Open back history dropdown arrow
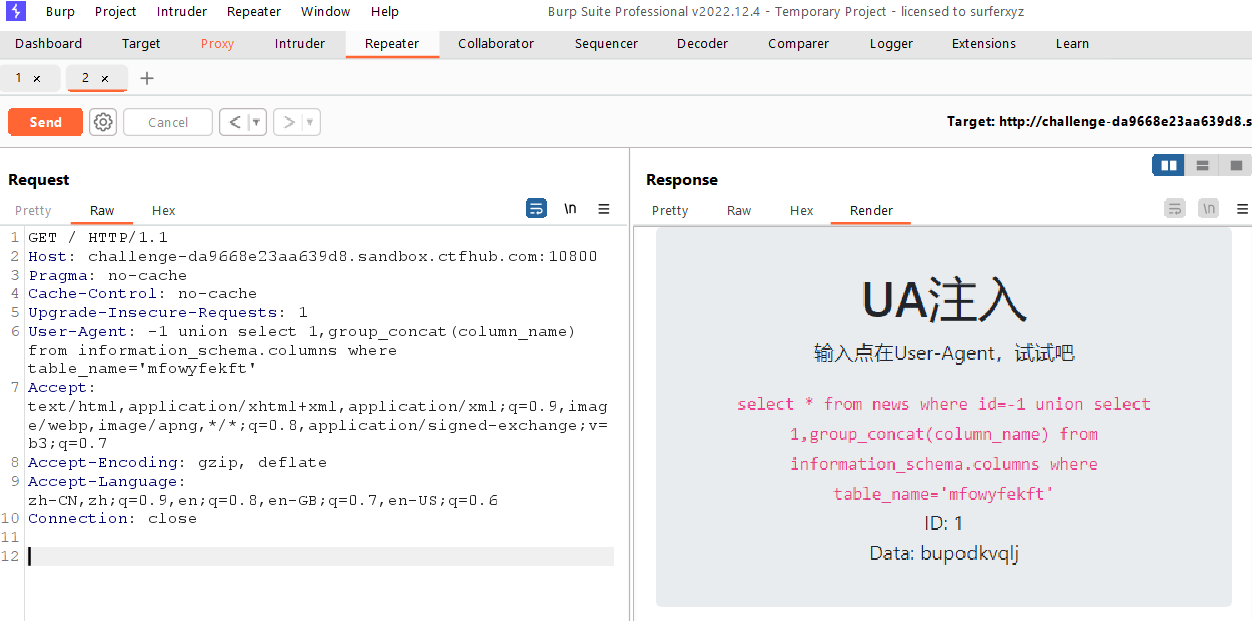Viewport: 1252px width, 621px height. (x=257, y=122)
